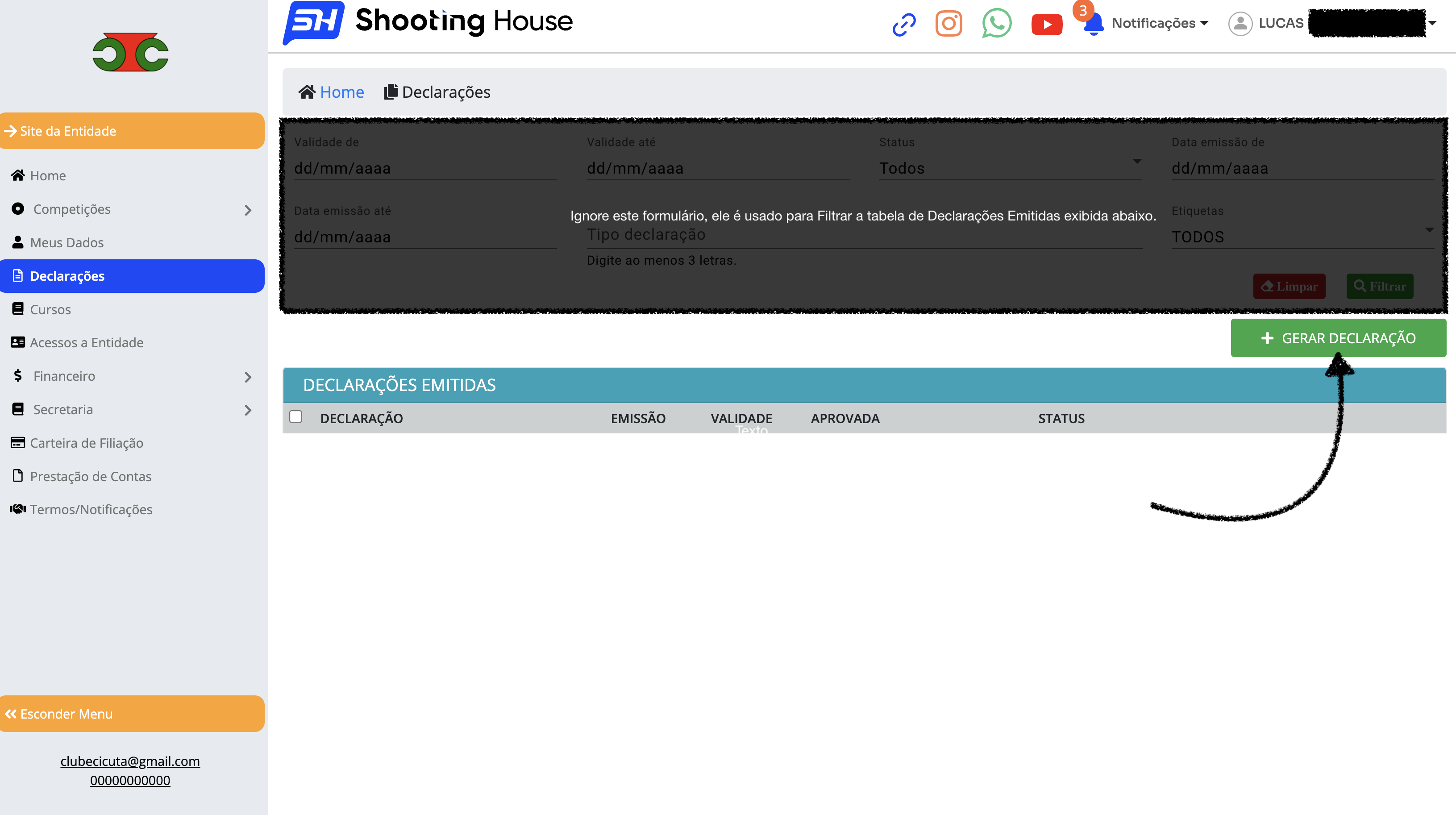Viewport: 1456px width, 815px height.
Task: Click the Acessos a Entidade ID card icon
Action: point(18,342)
